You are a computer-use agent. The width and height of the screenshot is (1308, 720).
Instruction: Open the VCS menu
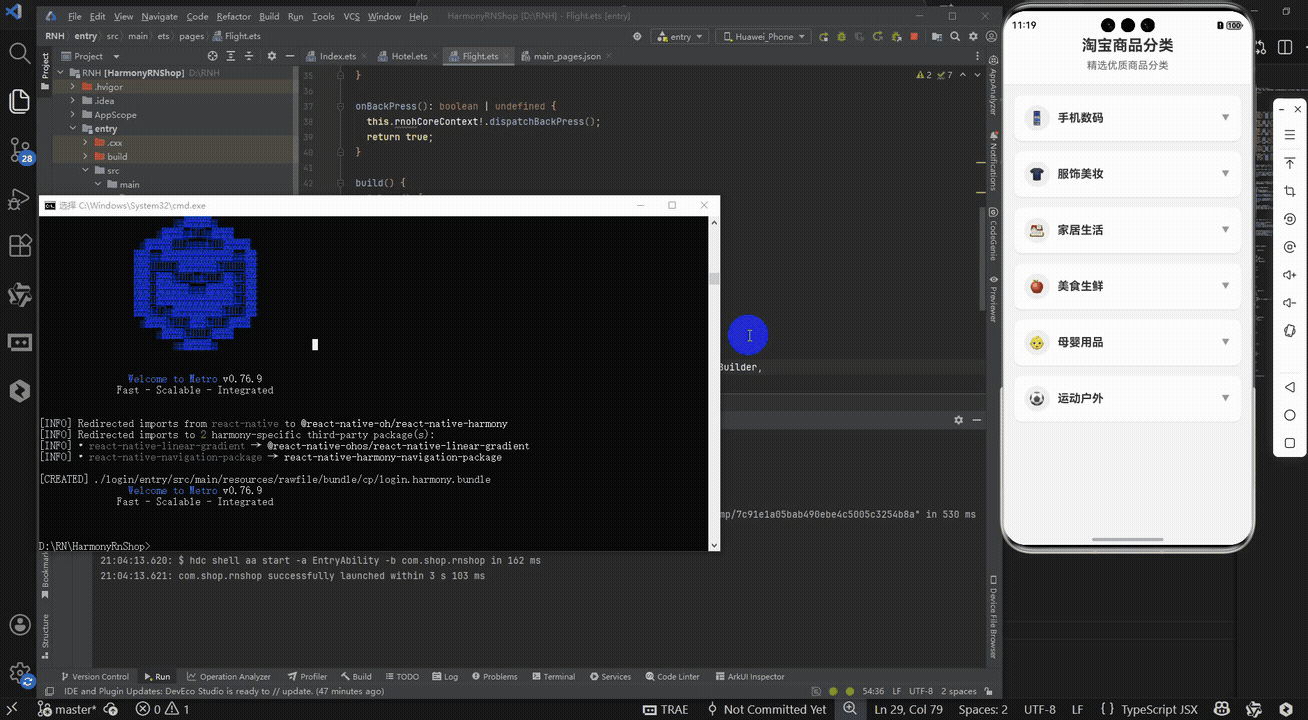(x=351, y=17)
